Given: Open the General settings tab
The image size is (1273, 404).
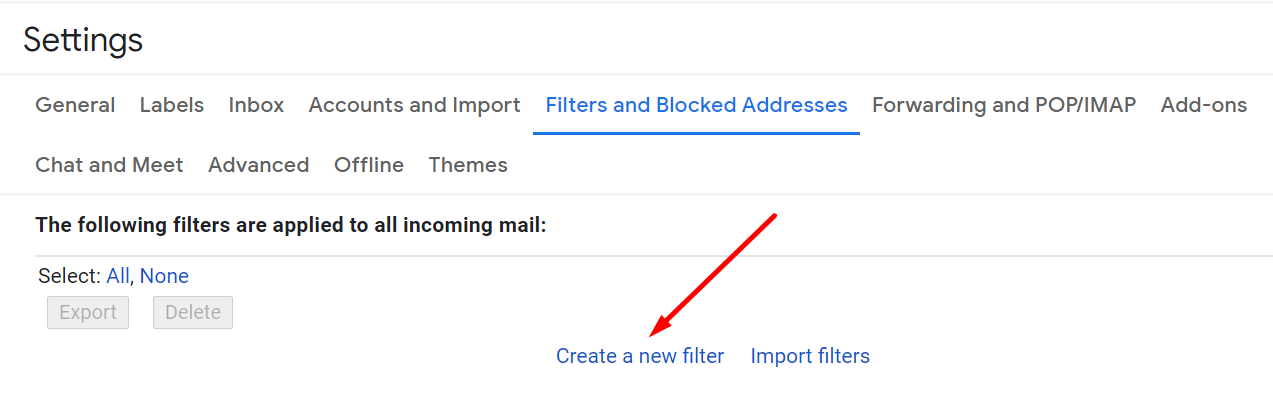Looking at the screenshot, I should pyautogui.click(x=75, y=105).
